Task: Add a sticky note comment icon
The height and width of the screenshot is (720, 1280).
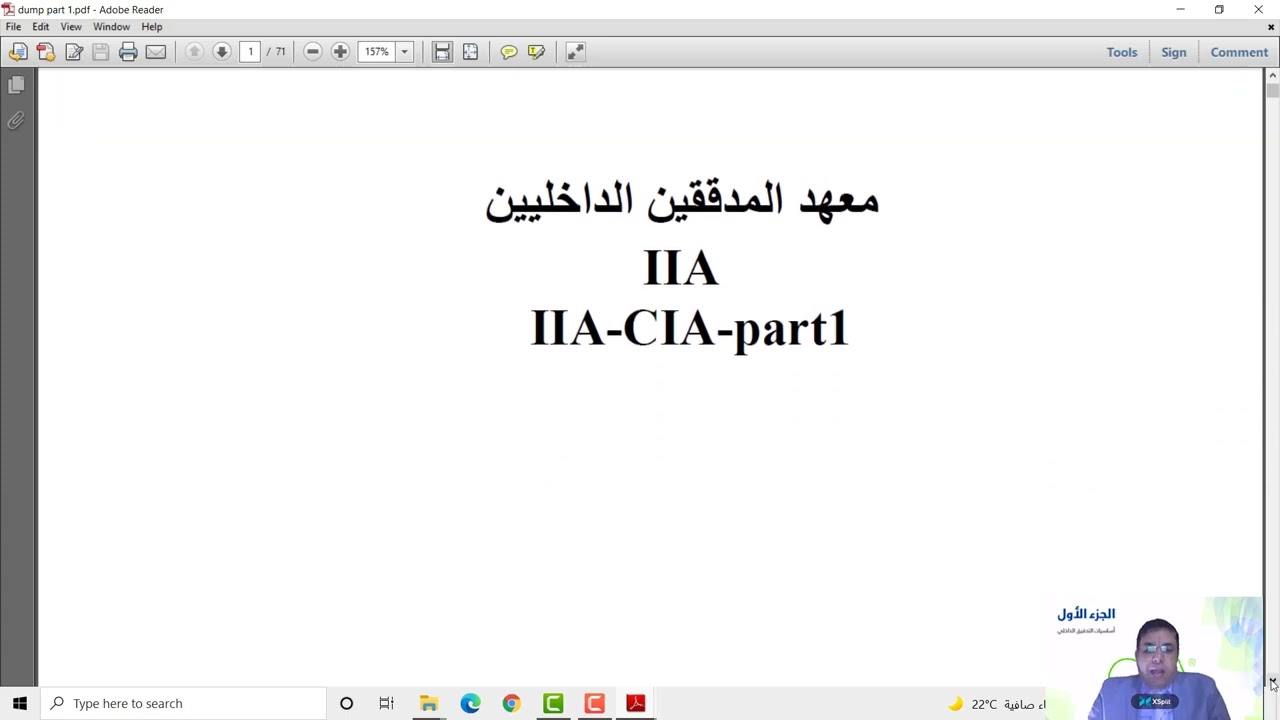Action: (509, 52)
